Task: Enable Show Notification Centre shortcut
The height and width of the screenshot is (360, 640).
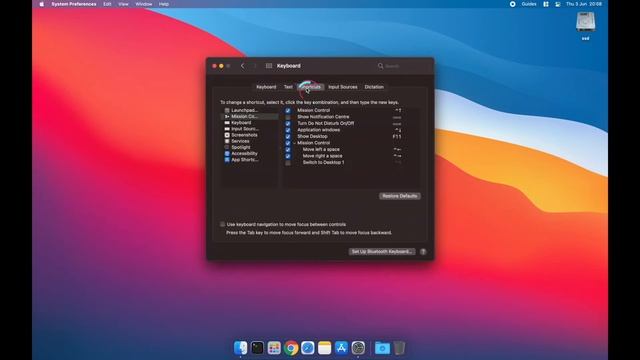Action: tap(288, 117)
